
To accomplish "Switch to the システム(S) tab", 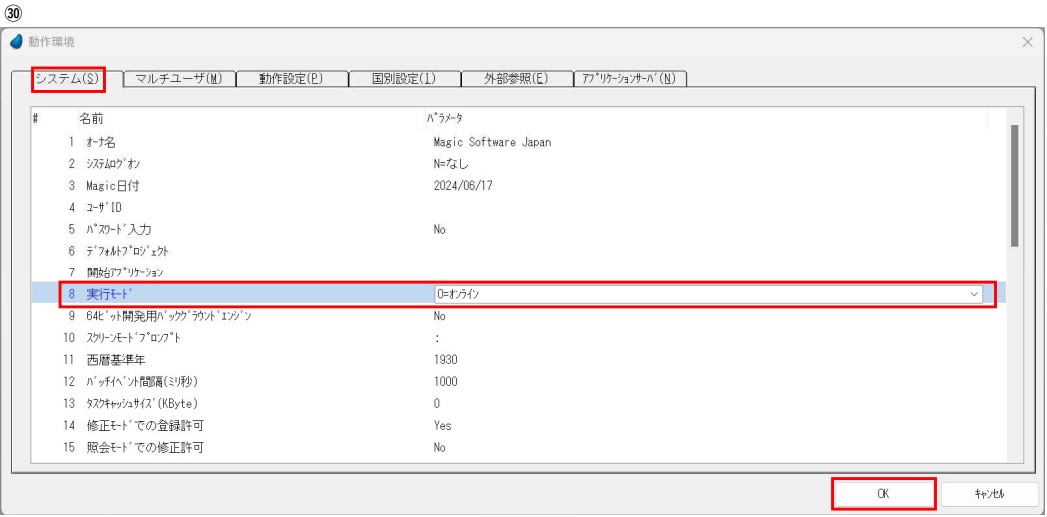I will click(68, 79).
